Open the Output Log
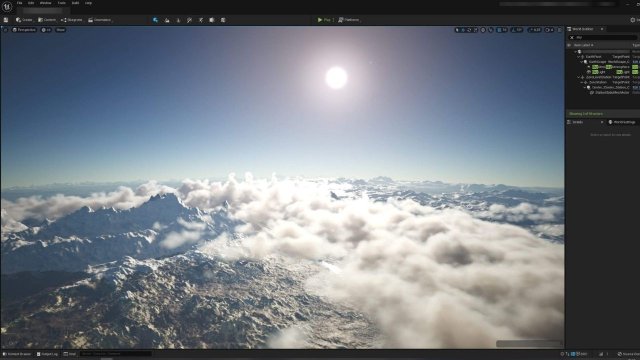640x360 pixels. tap(47, 354)
